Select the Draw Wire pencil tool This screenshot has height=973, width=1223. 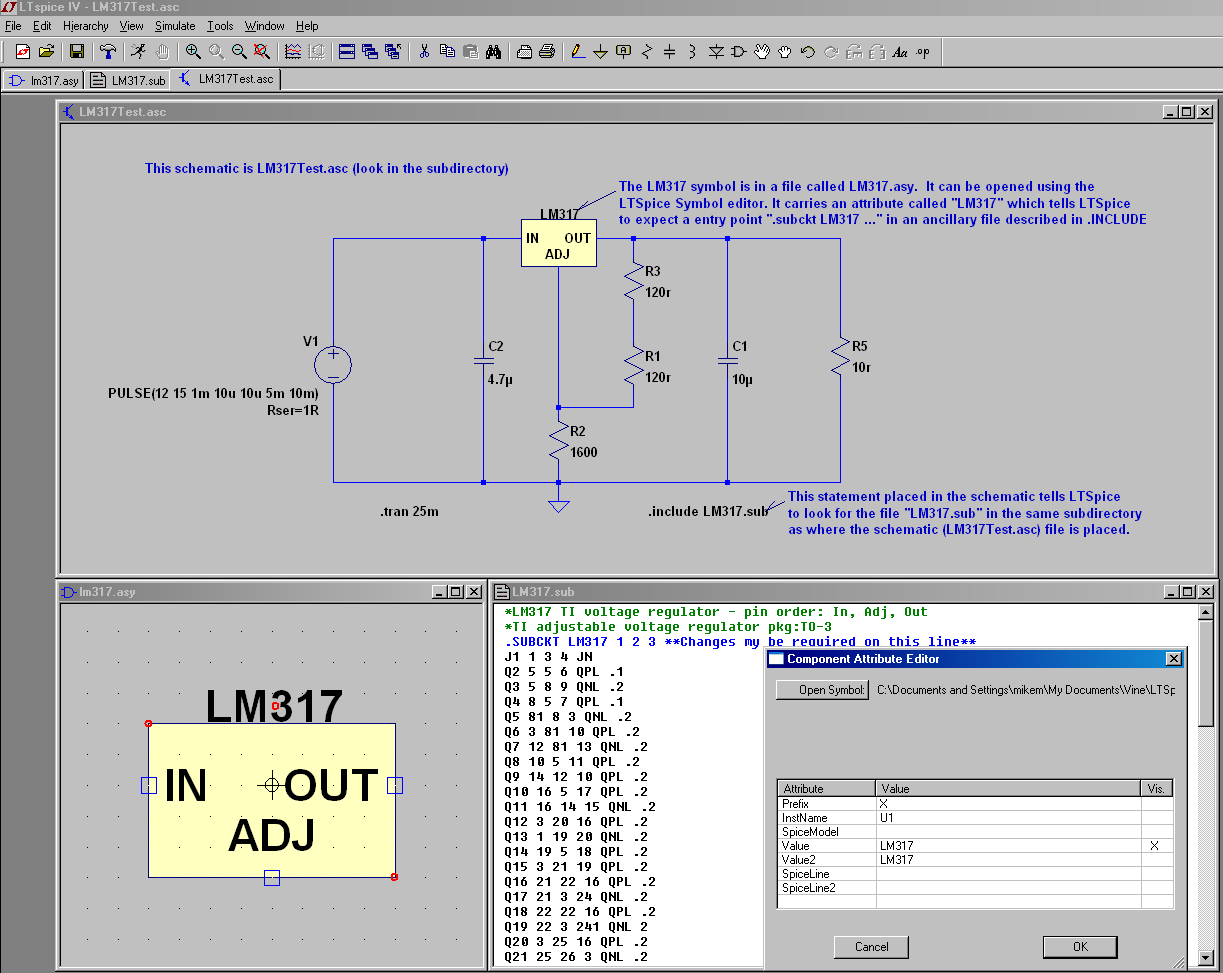577,52
